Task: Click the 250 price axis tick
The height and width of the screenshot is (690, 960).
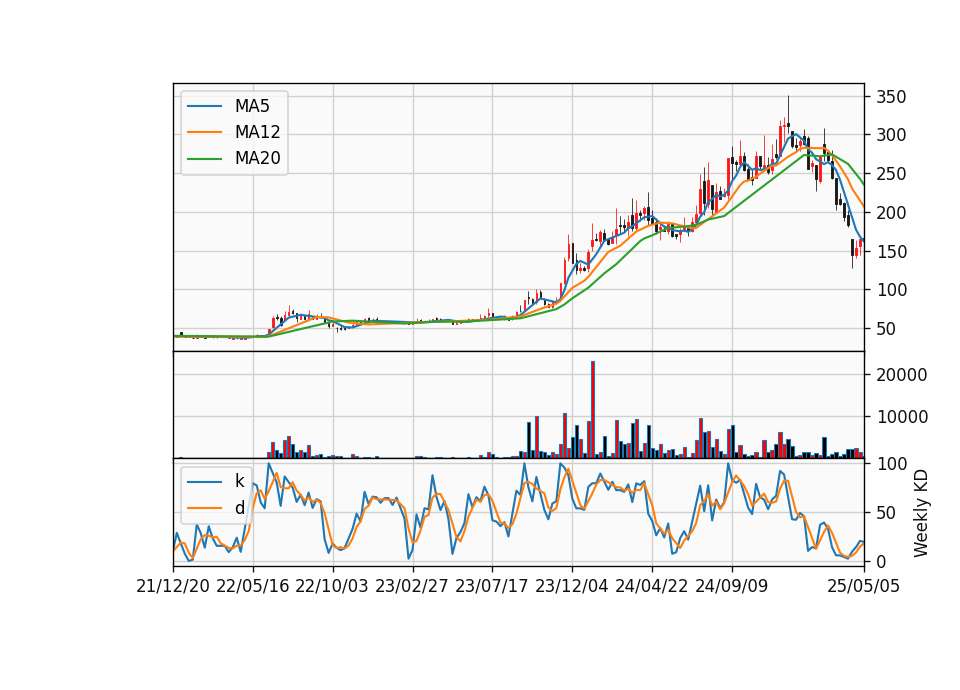Action: (891, 174)
